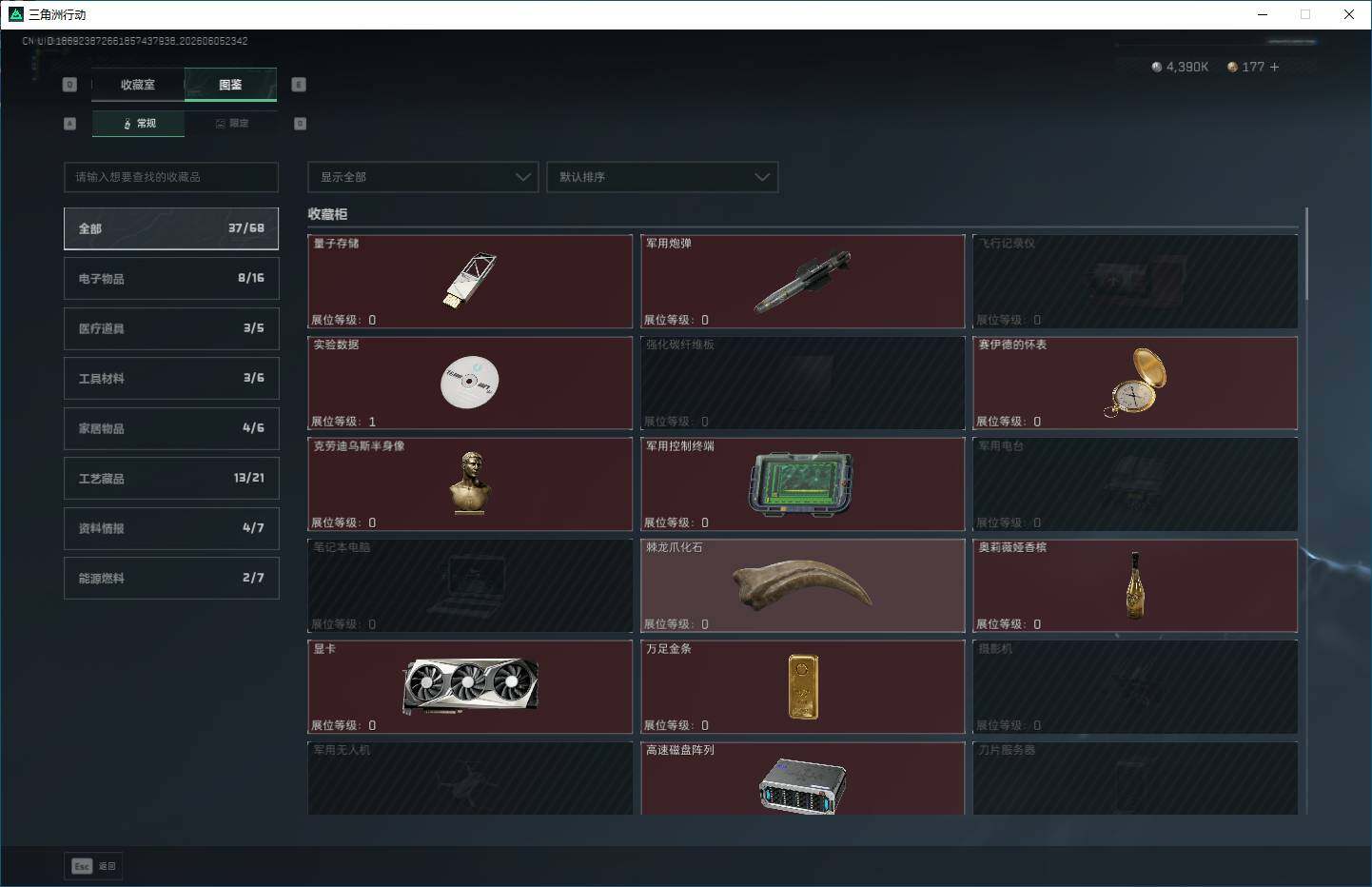Click the CN UID text string
This screenshot has height=887, width=1372.
coord(135,41)
